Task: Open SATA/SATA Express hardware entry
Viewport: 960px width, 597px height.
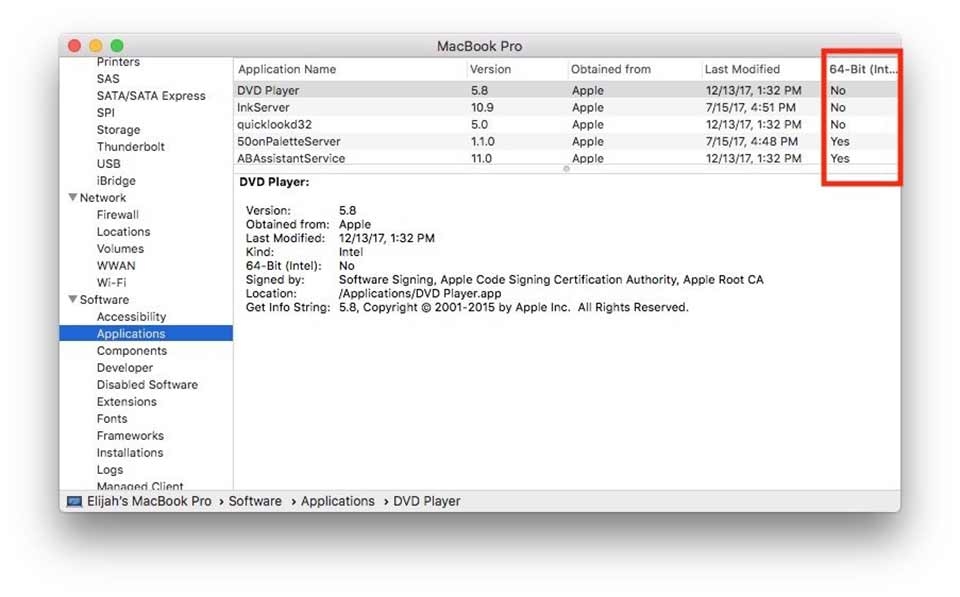Action: [151, 96]
